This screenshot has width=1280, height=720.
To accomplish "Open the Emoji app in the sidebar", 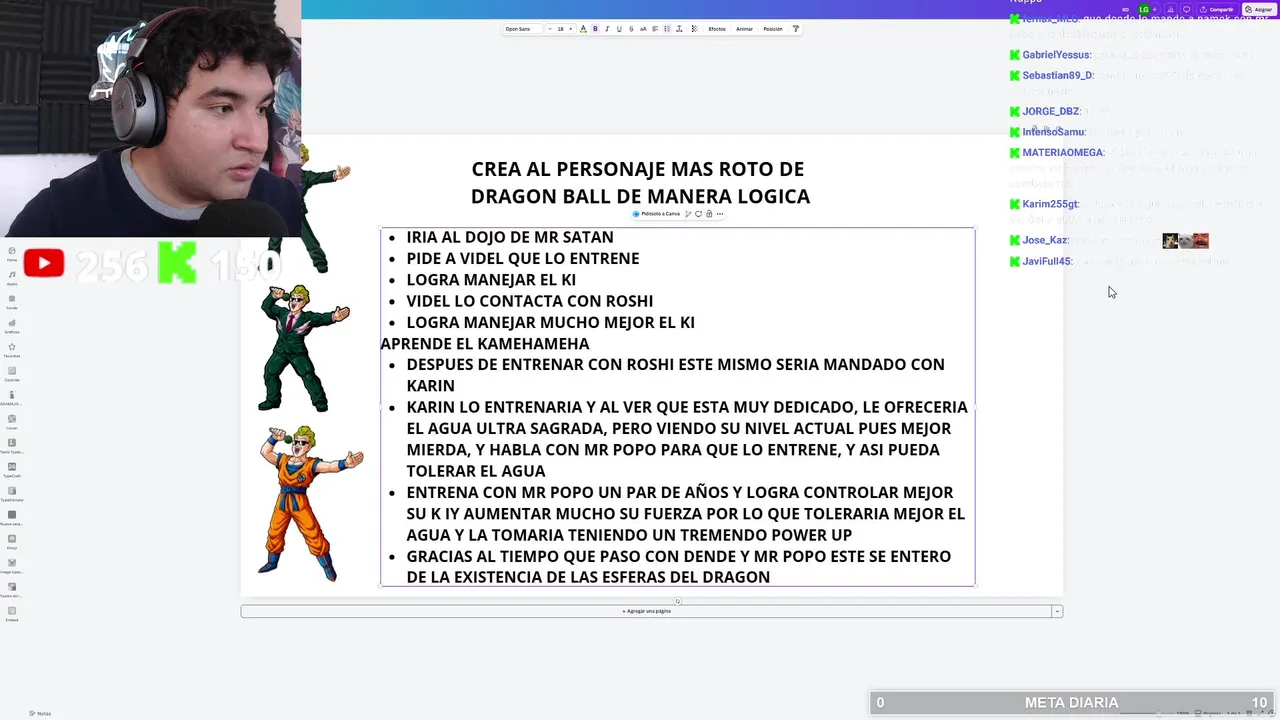I will pos(12,541).
